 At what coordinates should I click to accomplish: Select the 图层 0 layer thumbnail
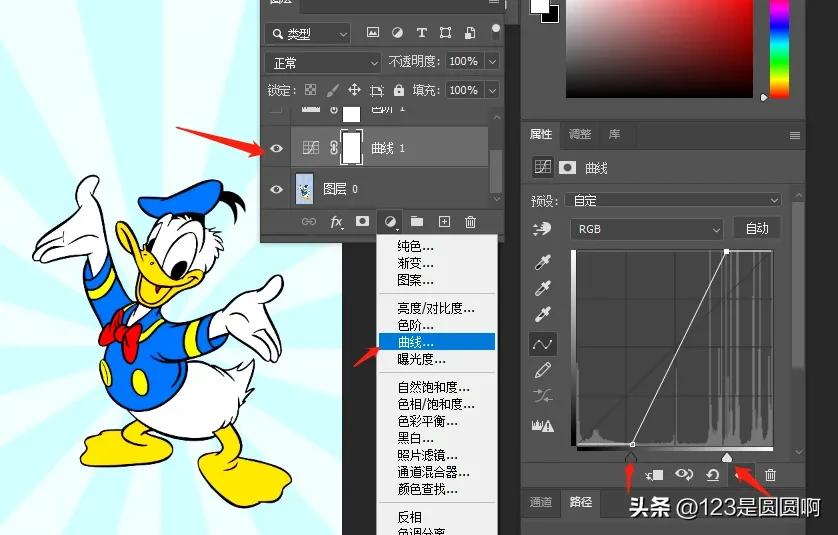[304, 189]
